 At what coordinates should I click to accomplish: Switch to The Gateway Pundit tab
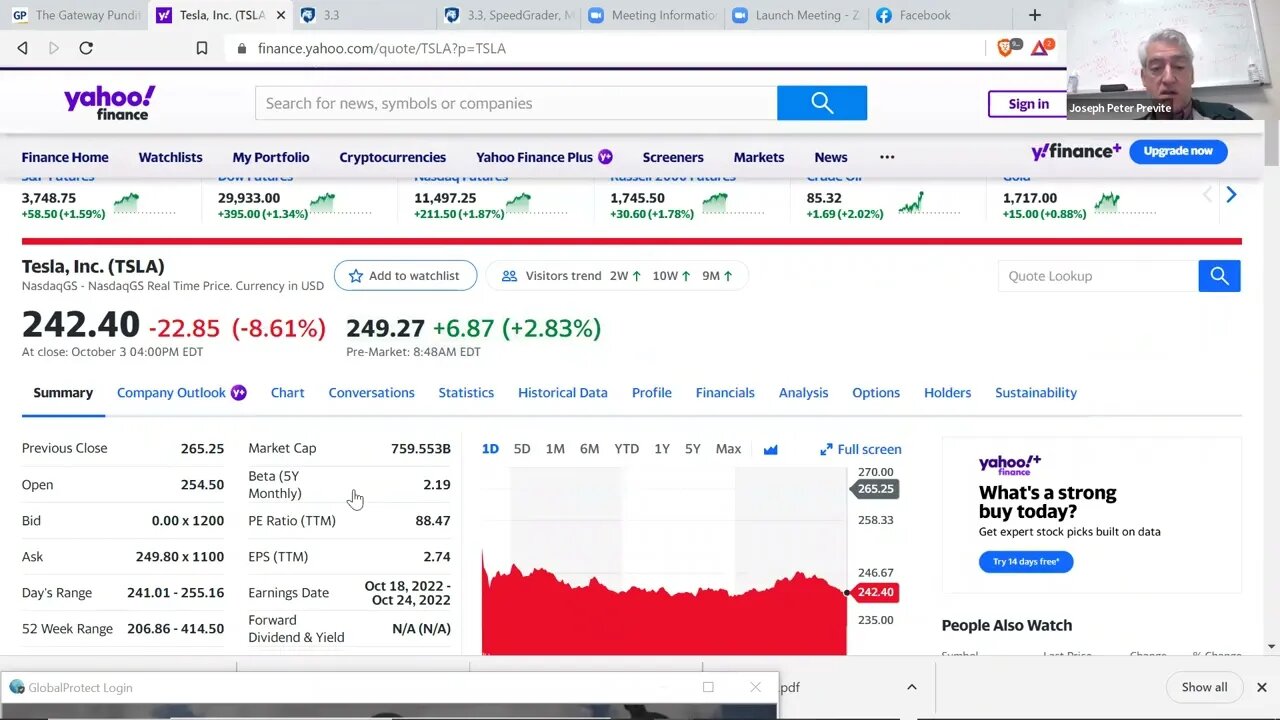[x=76, y=15]
